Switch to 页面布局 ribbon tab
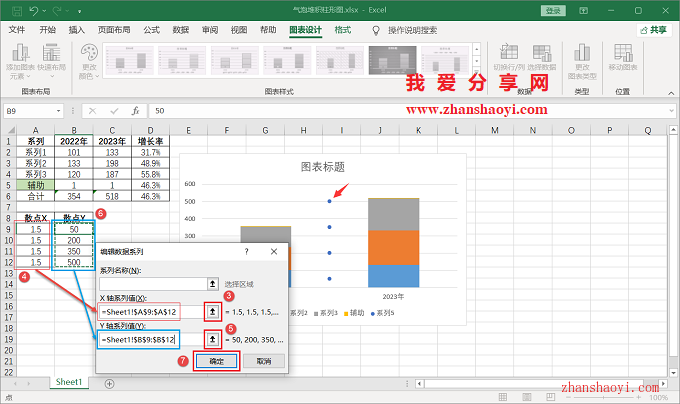Viewport: 680px width, 404px height. [x=114, y=30]
